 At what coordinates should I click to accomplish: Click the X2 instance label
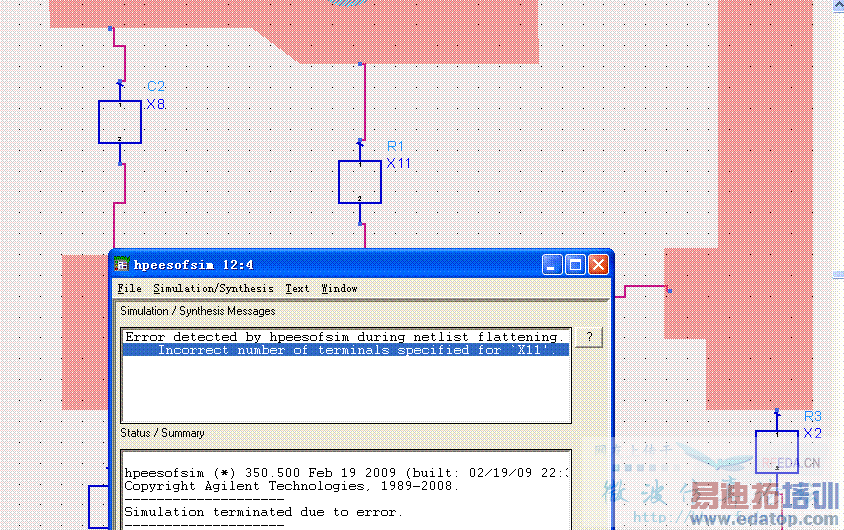(x=812, y=433)
